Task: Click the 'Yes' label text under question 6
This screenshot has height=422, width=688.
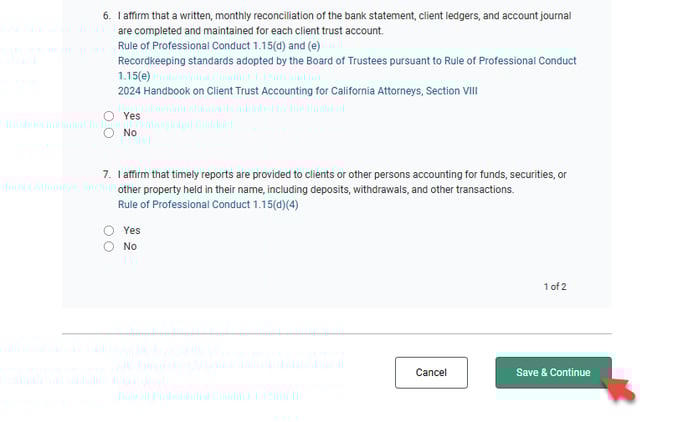Action: point(132,116)
